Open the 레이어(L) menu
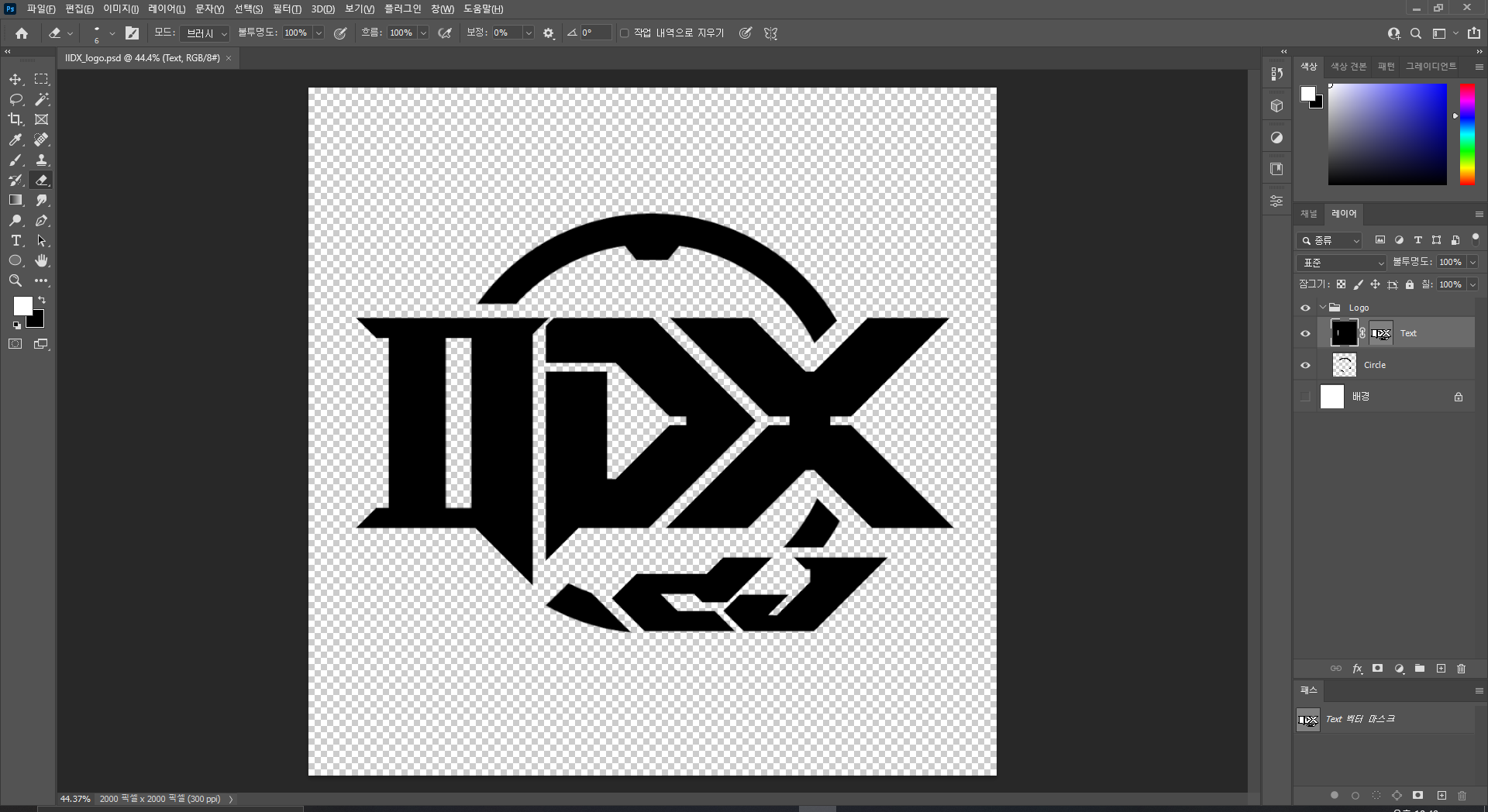Image resolution: width=1488 pixels, height=812 pixels. click(x=167, y=9)
